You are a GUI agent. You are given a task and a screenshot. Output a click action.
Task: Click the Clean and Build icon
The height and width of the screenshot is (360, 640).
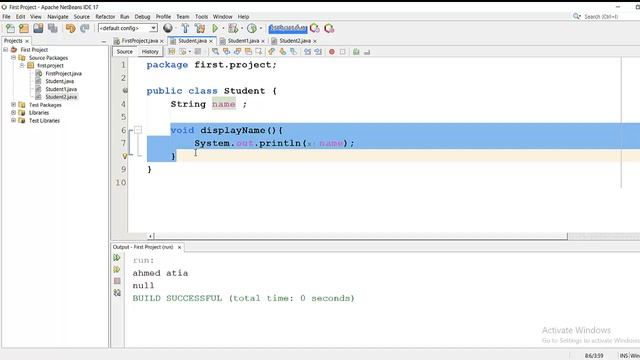point(200,28)
